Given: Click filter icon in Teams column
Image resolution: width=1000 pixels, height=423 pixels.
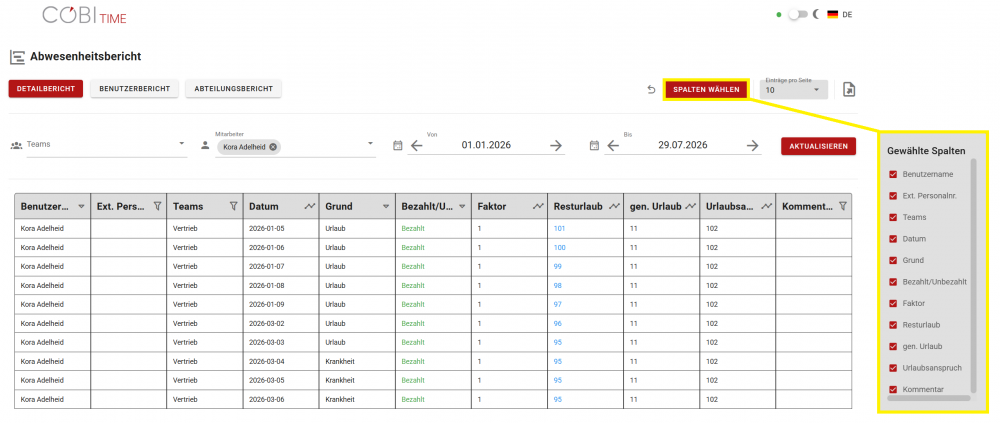Looking at the screenshot, I should click(x=233, y=206).
